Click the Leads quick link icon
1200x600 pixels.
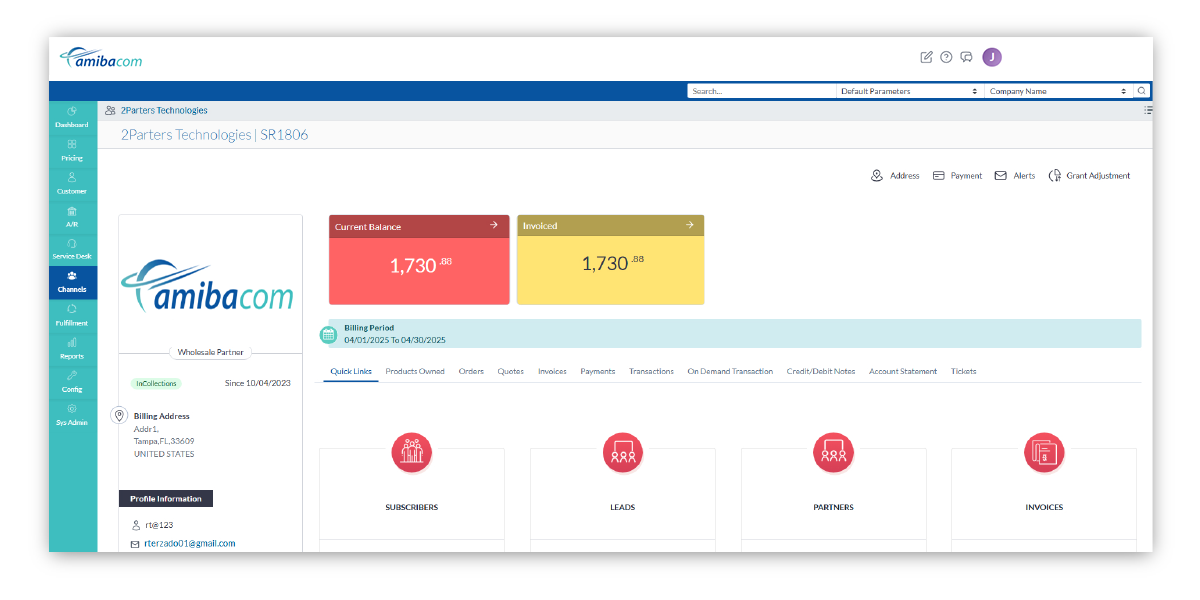(623, 453)
